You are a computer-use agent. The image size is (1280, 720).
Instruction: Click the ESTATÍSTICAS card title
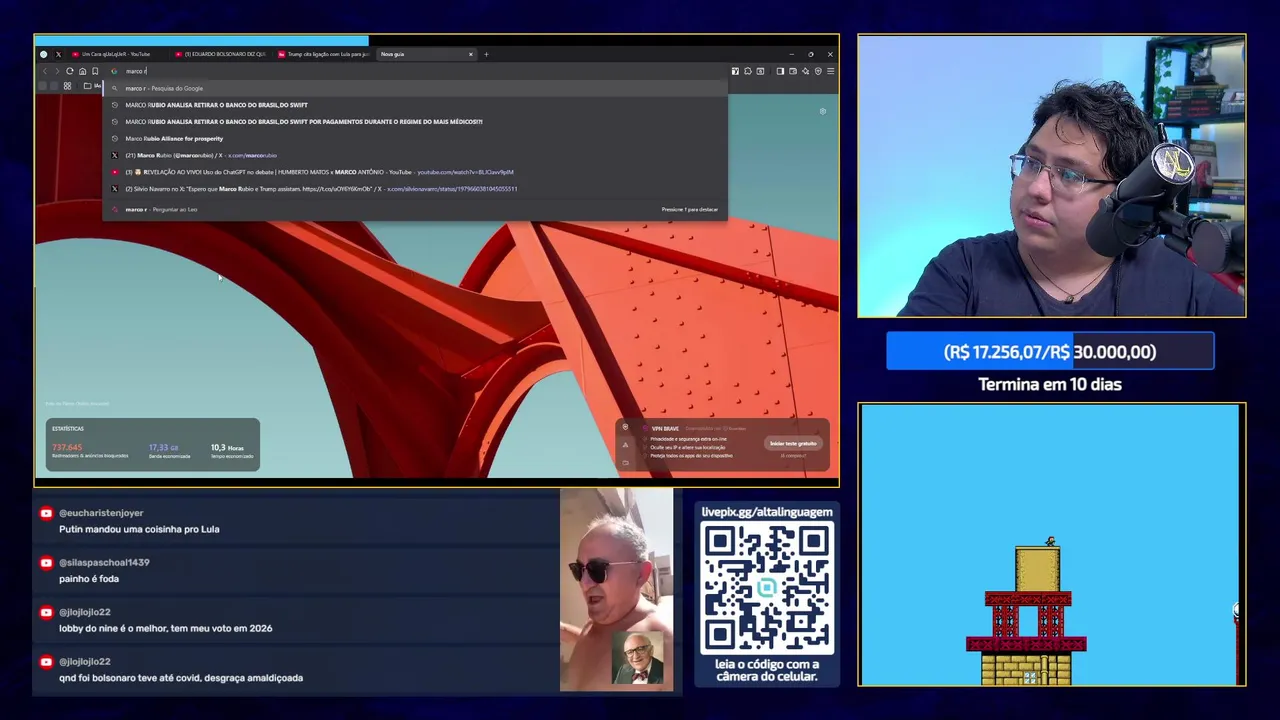point(68,429)
